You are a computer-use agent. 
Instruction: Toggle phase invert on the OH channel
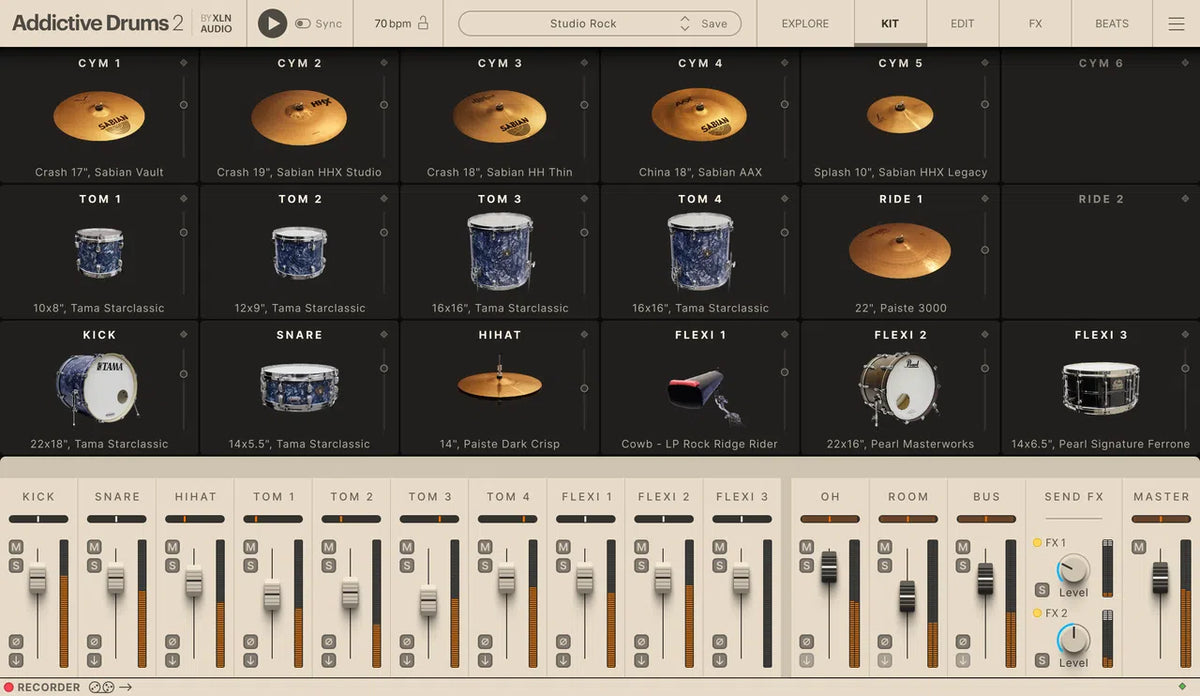(805, 642)
